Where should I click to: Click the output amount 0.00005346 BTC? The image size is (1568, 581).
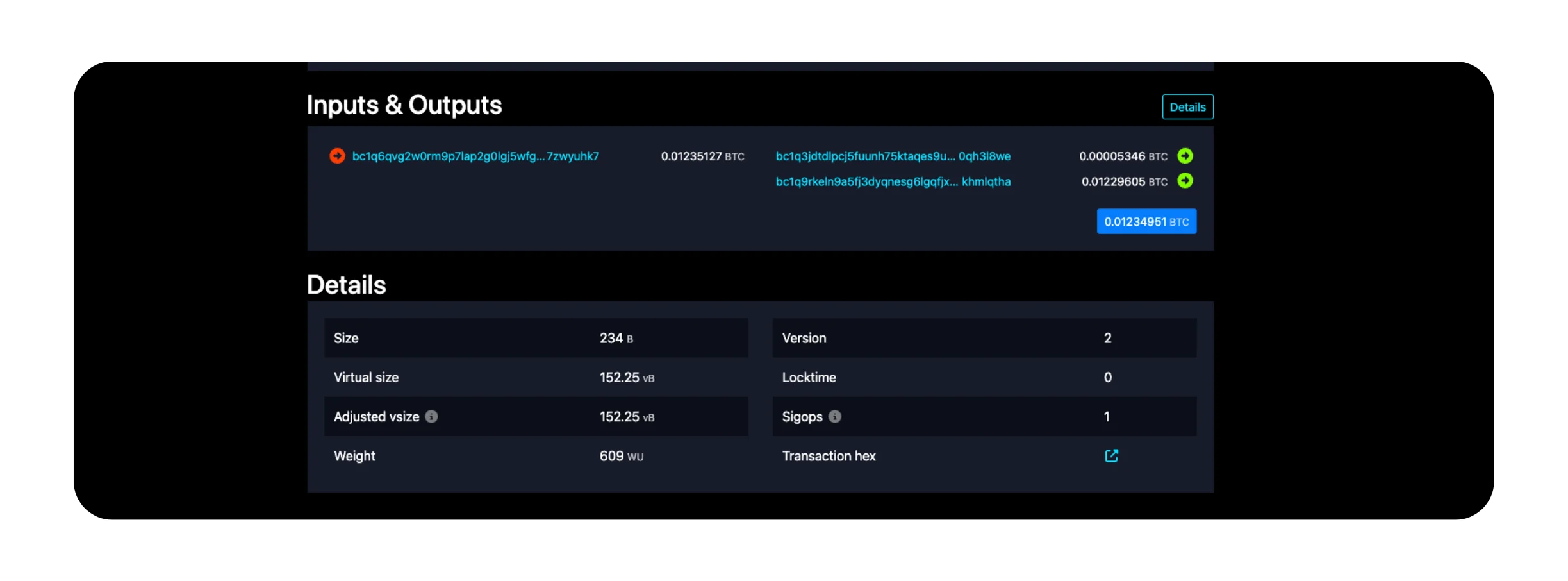[x=1123, y=156]
